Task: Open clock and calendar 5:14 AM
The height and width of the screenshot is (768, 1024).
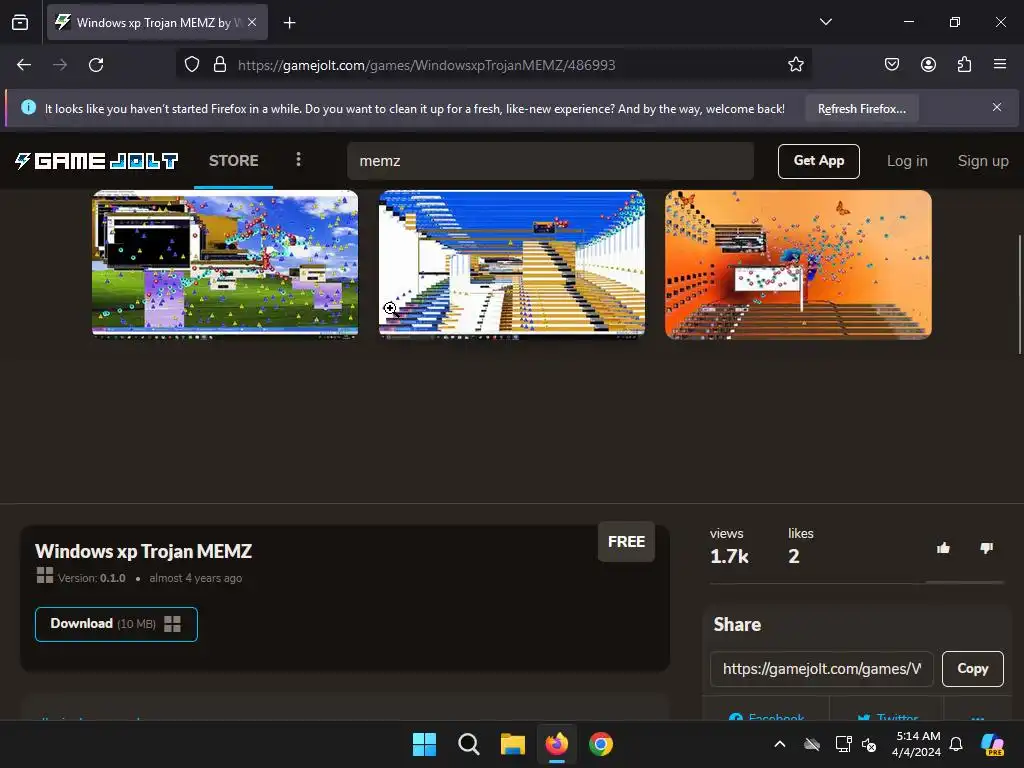Action: tap(916, 744)
